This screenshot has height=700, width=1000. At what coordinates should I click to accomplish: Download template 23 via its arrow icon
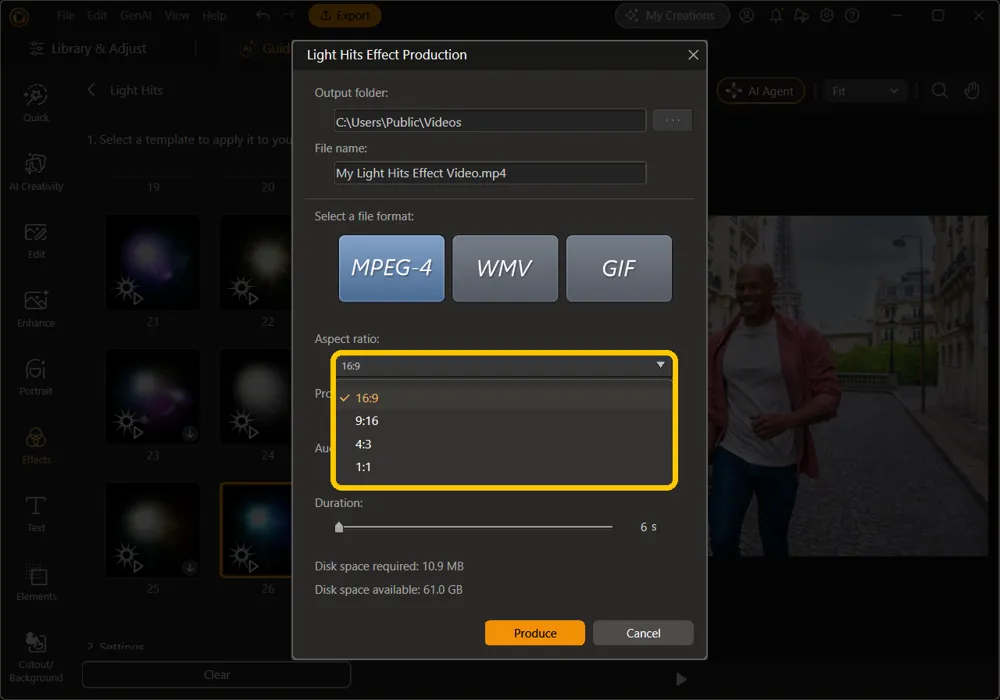click(x=189, y=434)
